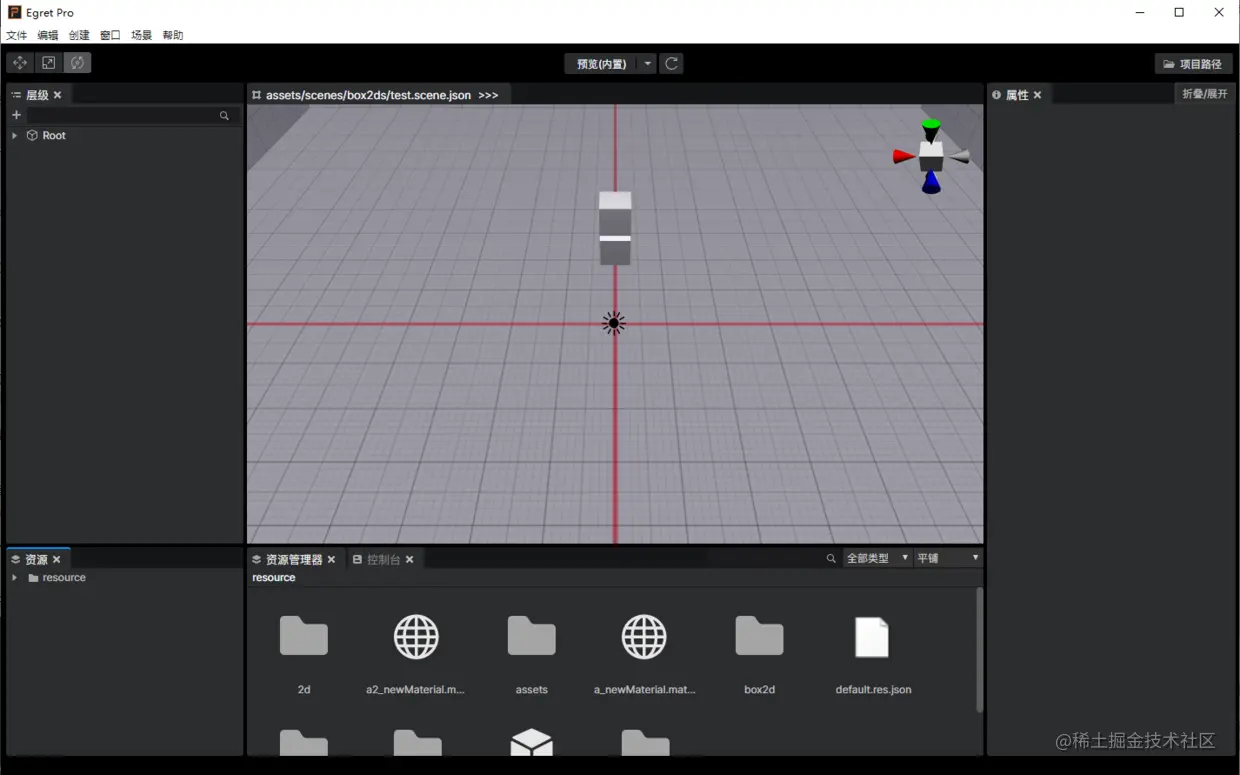Select the a_newMaterial.mat asset icon
Screen dimensions: 1240x775
click(x=644, y=636)
